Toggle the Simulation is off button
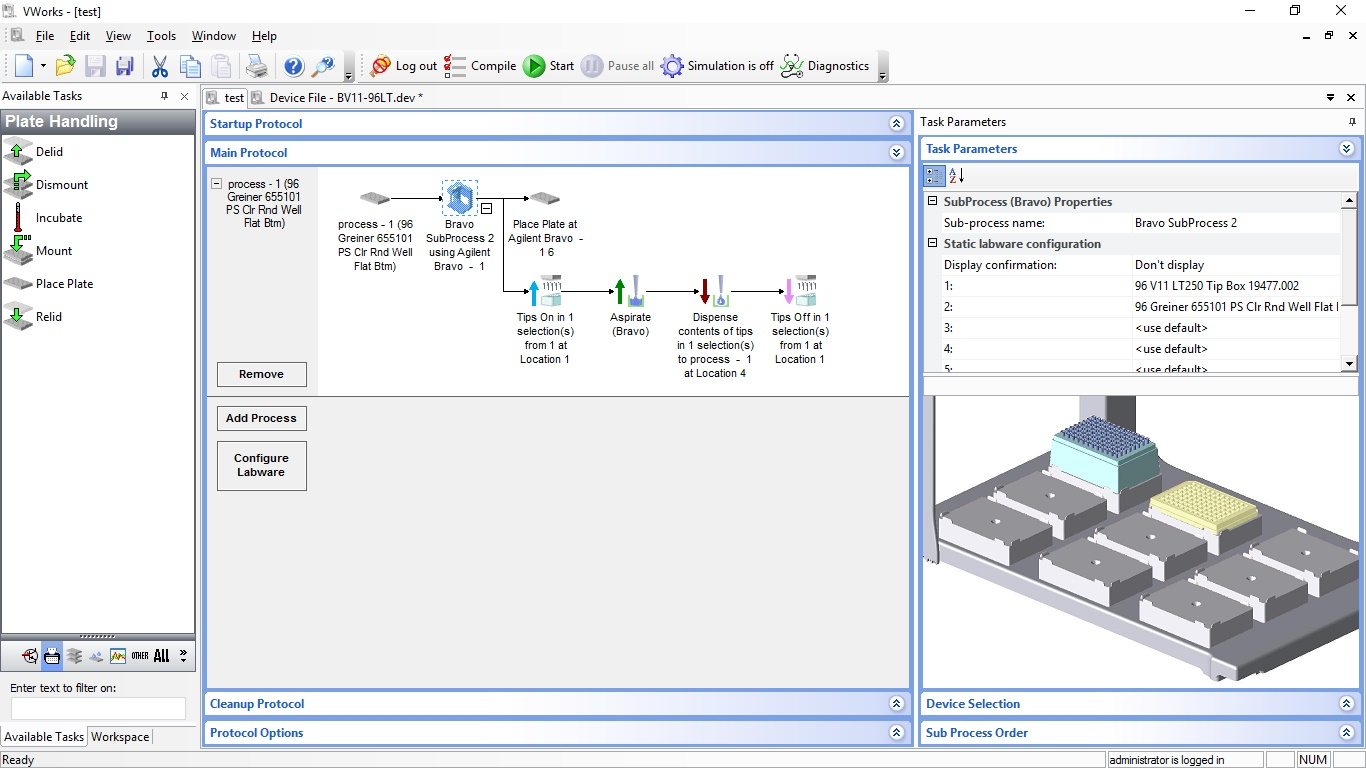The width and height of the screenshot is (1366, 768). (x=717, y=66)
